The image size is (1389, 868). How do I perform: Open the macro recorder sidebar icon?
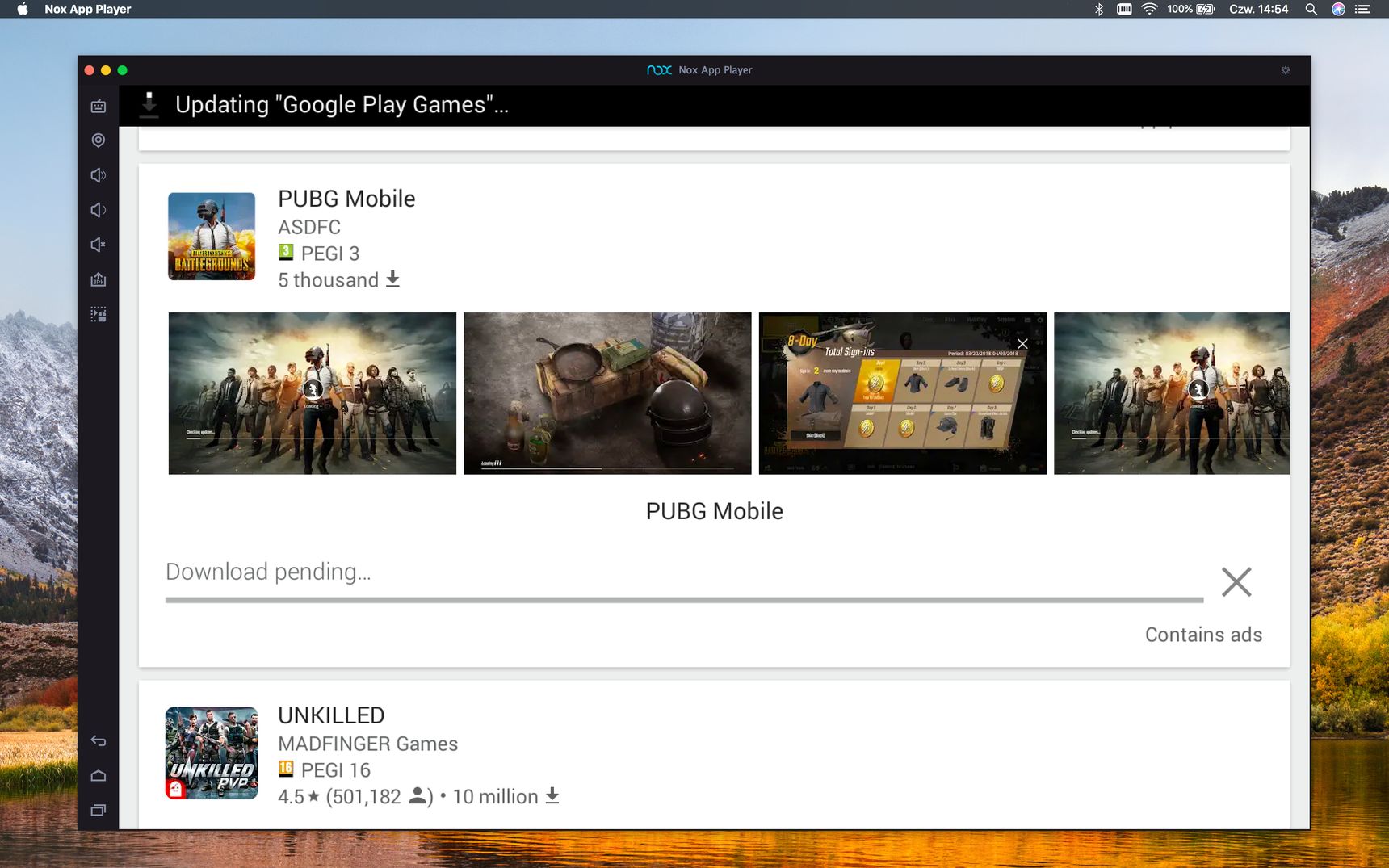pos(99,314)
